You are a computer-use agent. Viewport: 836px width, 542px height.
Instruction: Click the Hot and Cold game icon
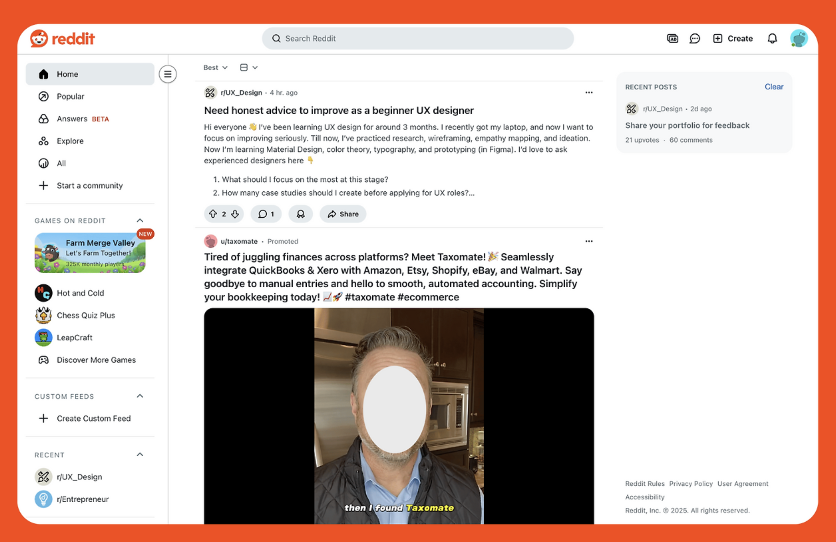coord(43,293)
